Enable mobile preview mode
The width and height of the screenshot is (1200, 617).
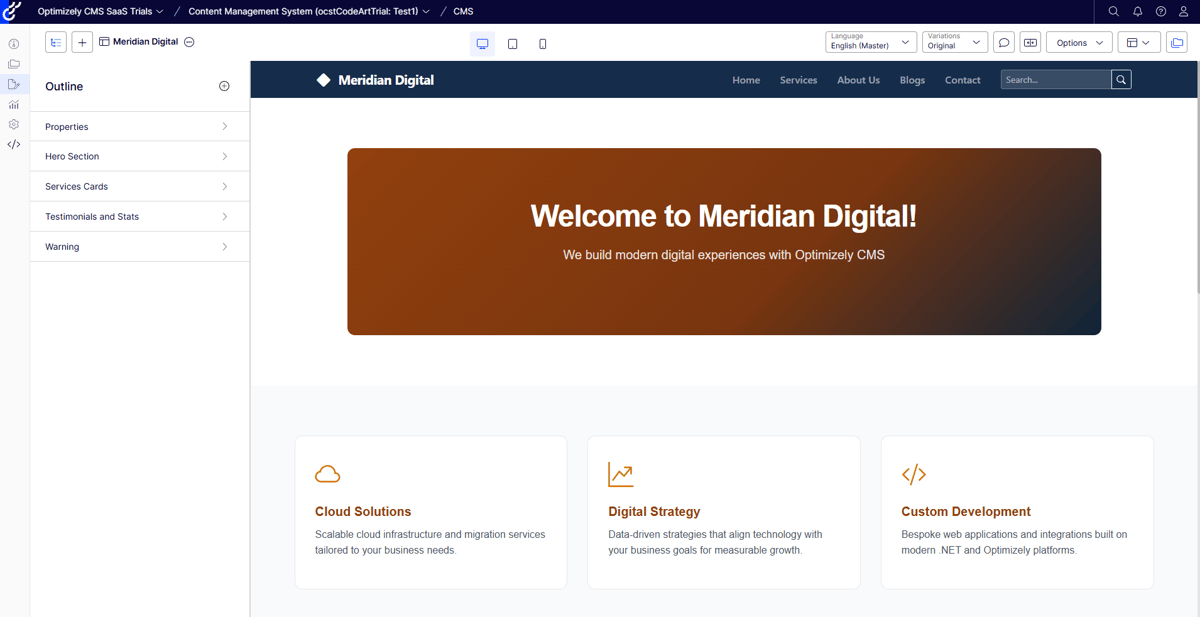point(543,44)
